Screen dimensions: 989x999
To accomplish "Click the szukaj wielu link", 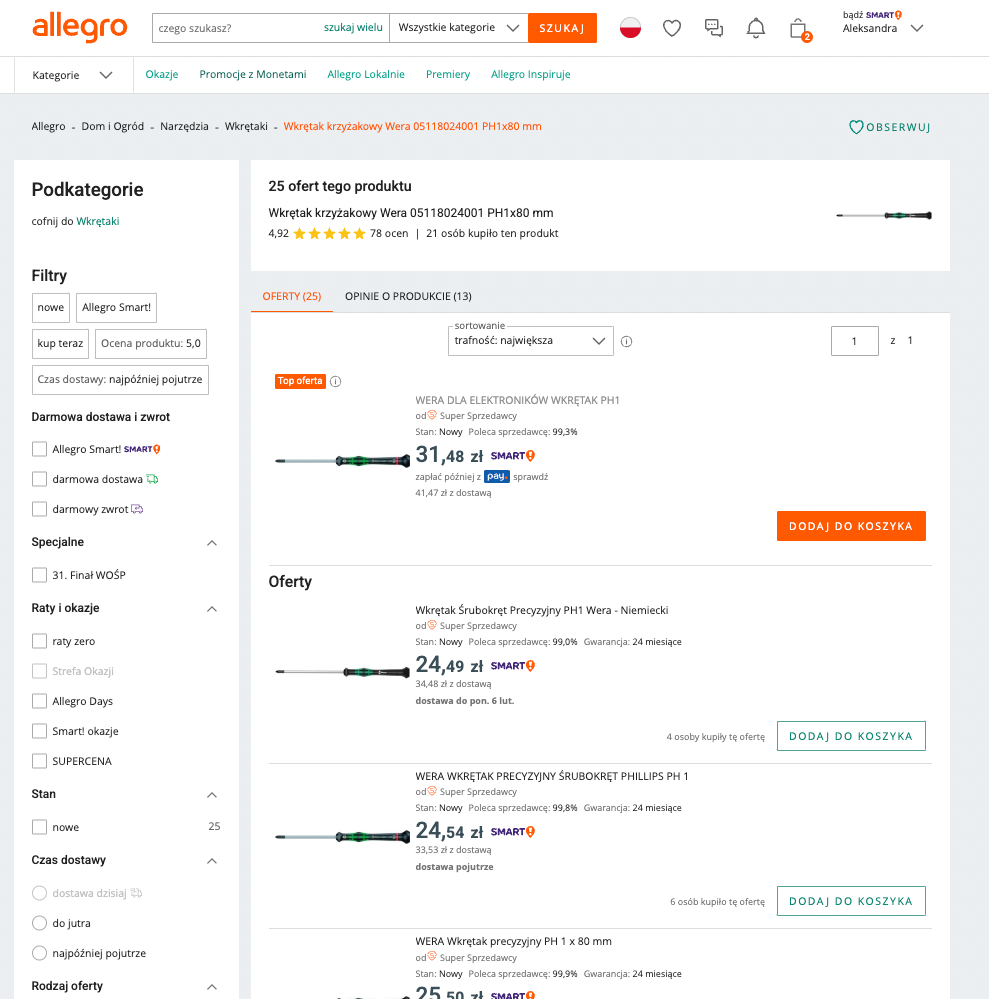I will coord(353,27).
